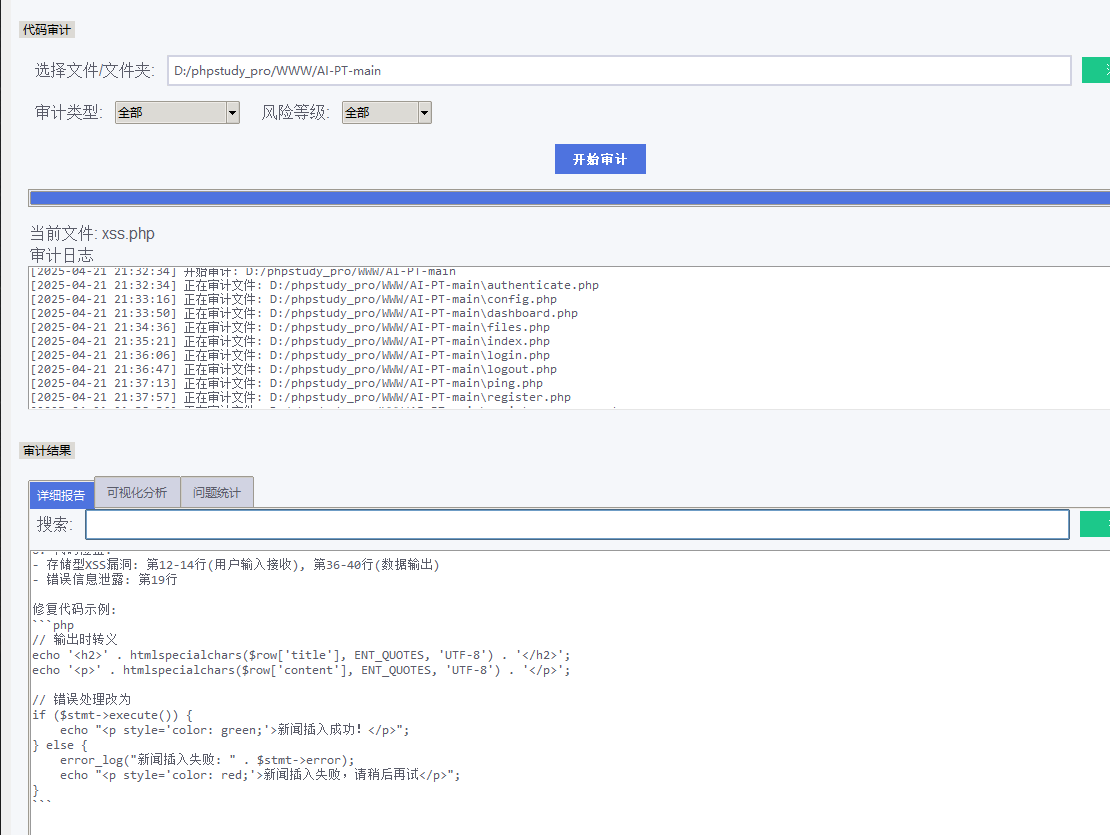This screenshot has width=1110, height=835.
Task: Click the error_log code line
Action: [207, 760]
